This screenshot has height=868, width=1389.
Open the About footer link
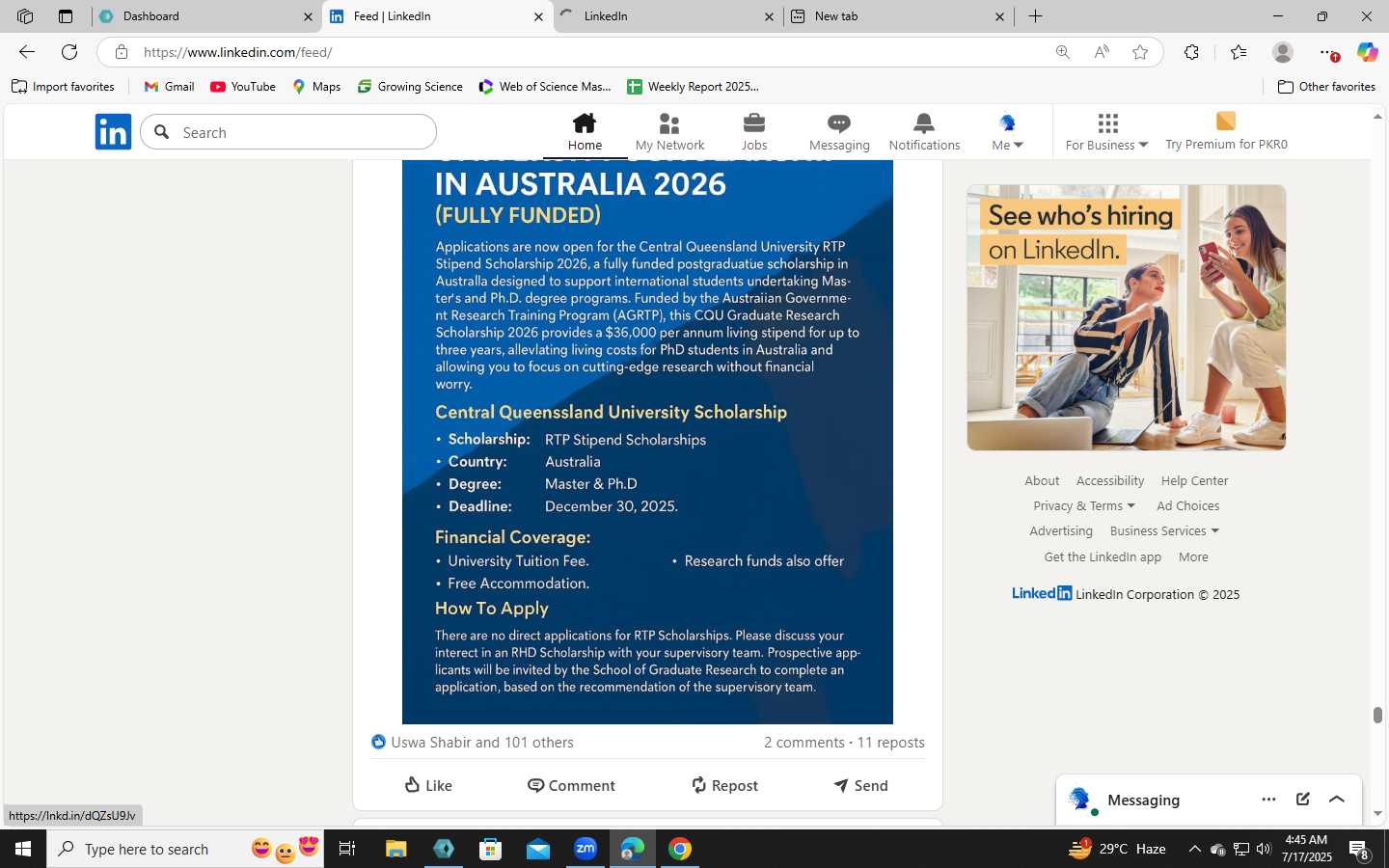tap(1042, 480)
